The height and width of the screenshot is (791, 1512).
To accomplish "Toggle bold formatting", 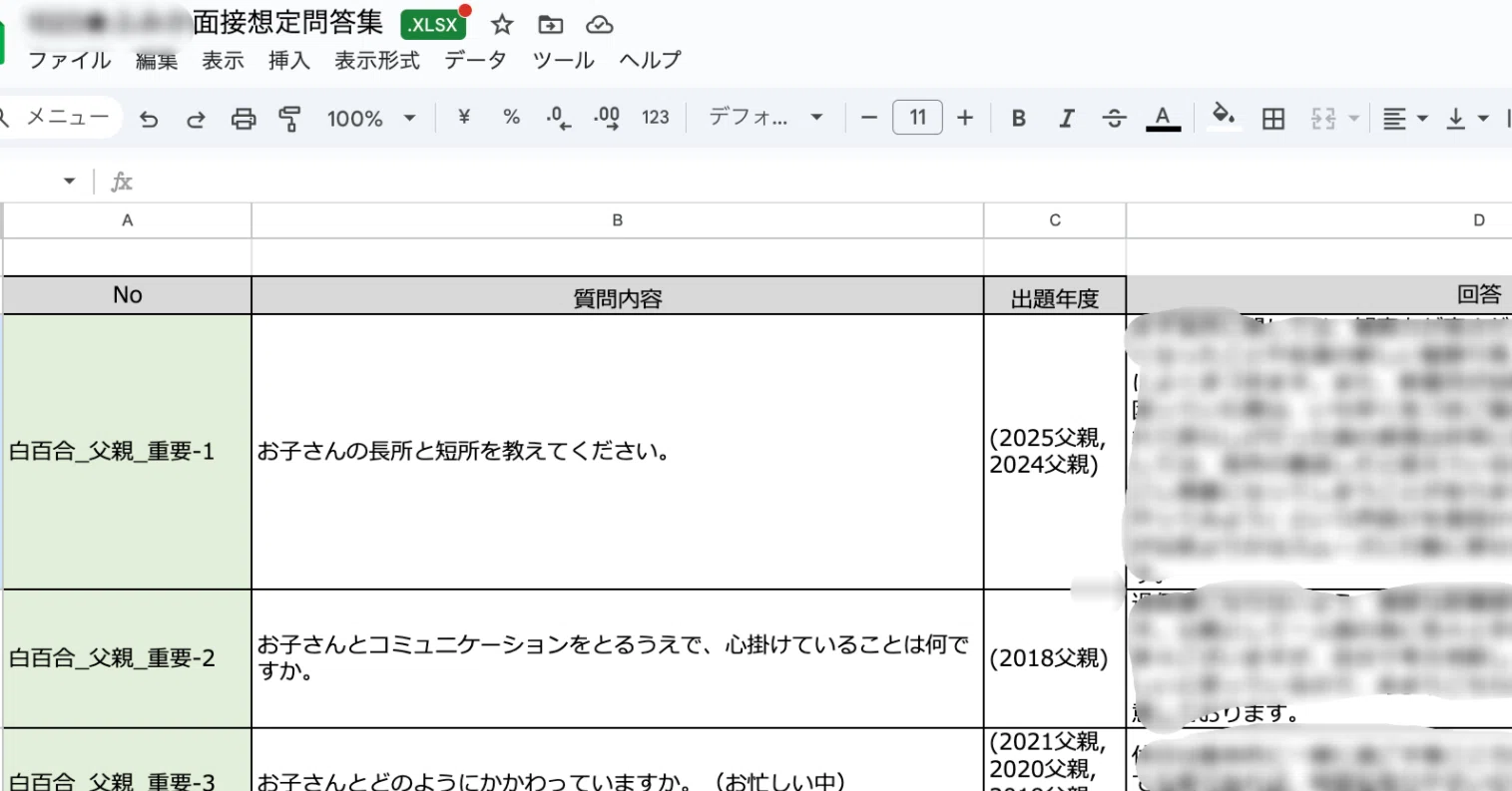I will 1019,118.
